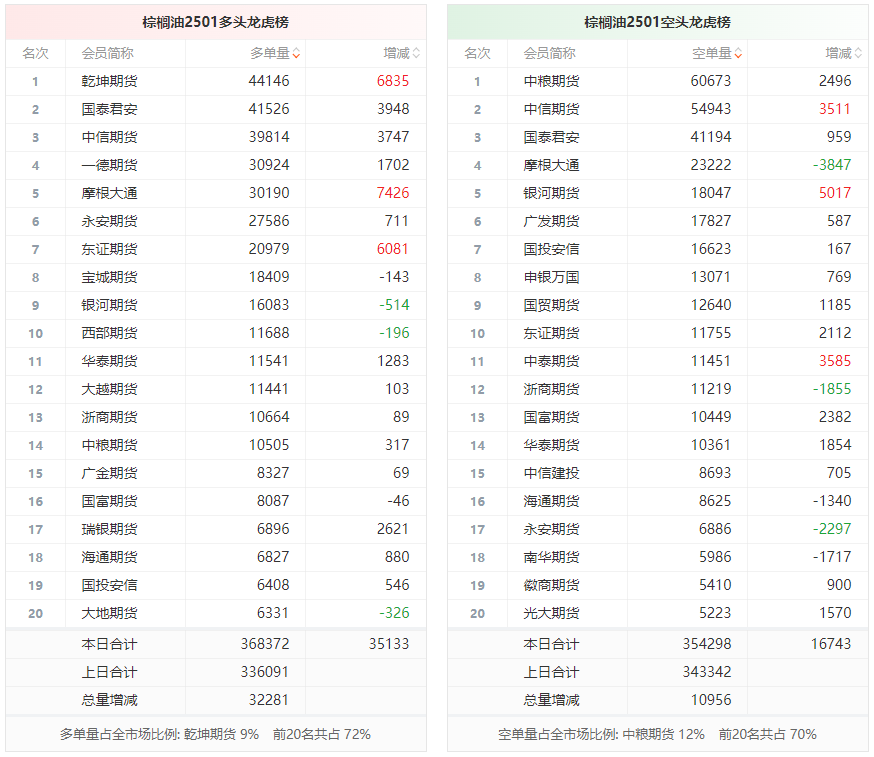
Task: Click short 上日合计 value 343342
Action: click(x=707, y=672)
